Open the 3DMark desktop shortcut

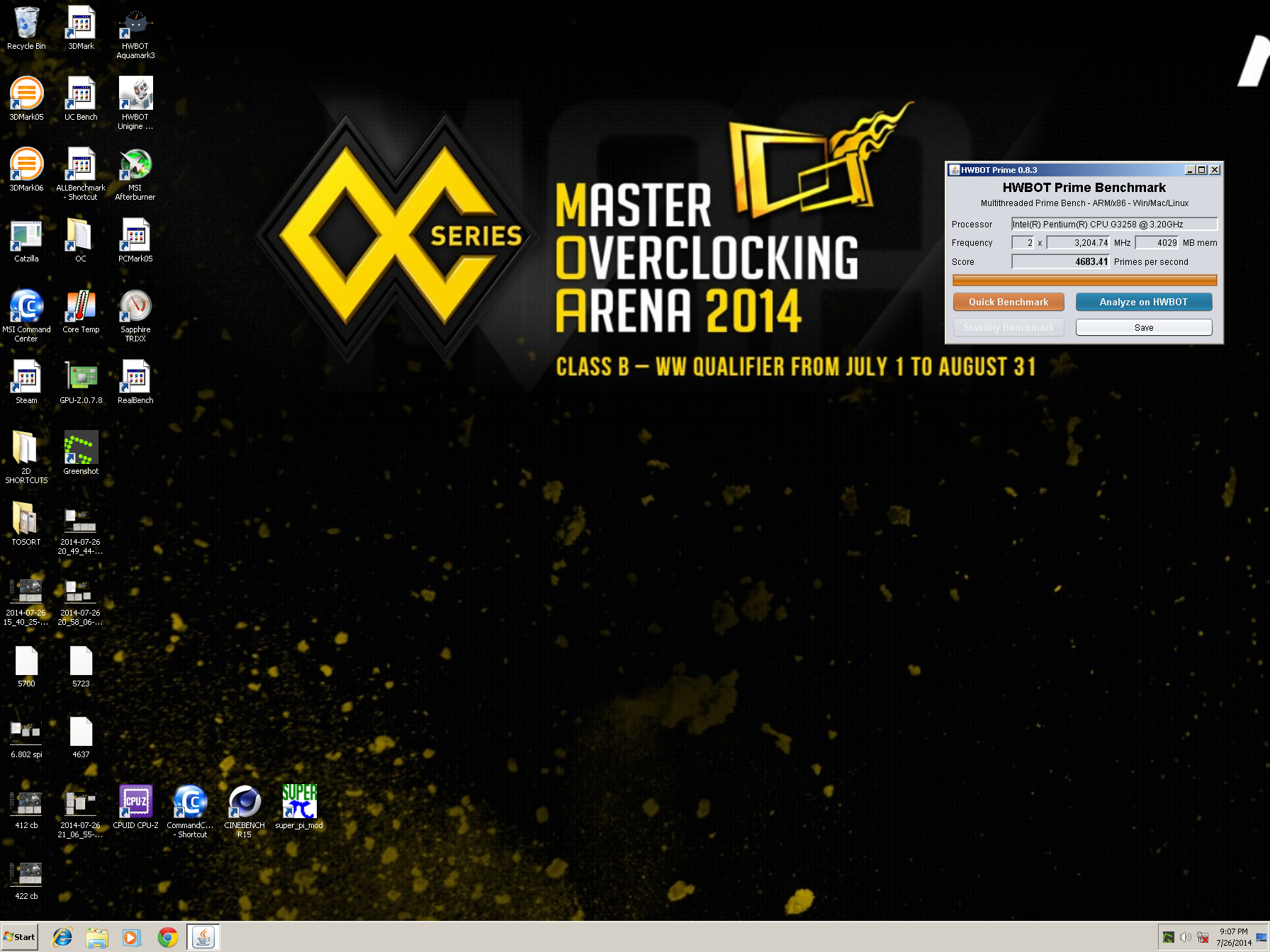pyautogui.click(x=81, y=28)
